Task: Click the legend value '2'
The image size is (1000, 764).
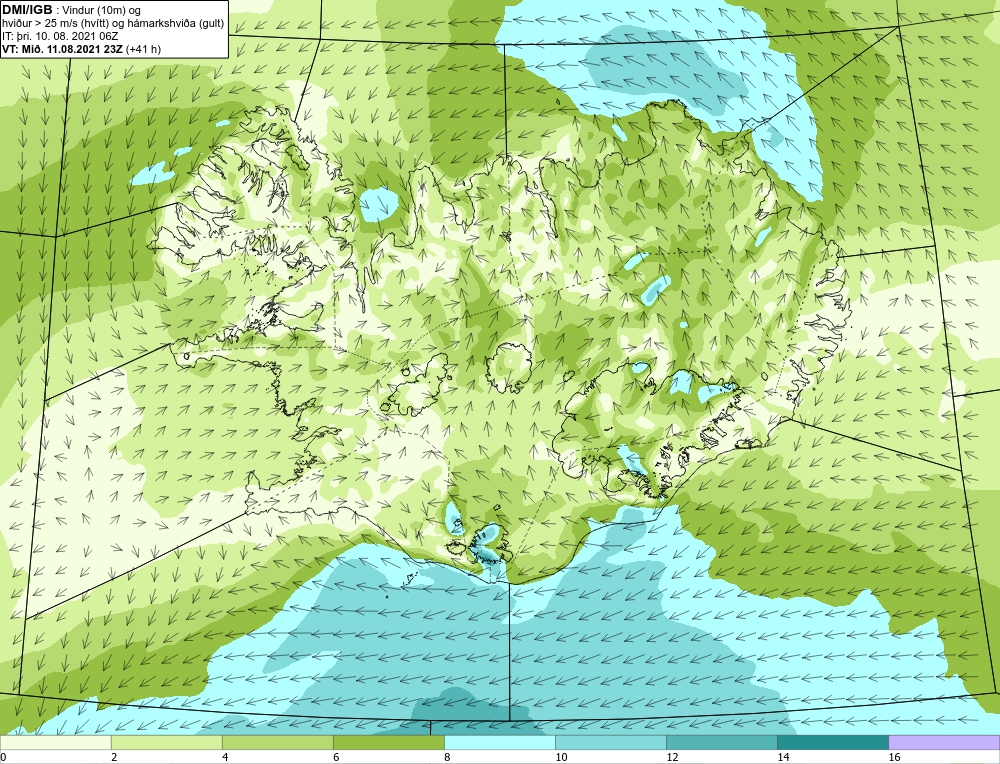Action: pos(114,757)
